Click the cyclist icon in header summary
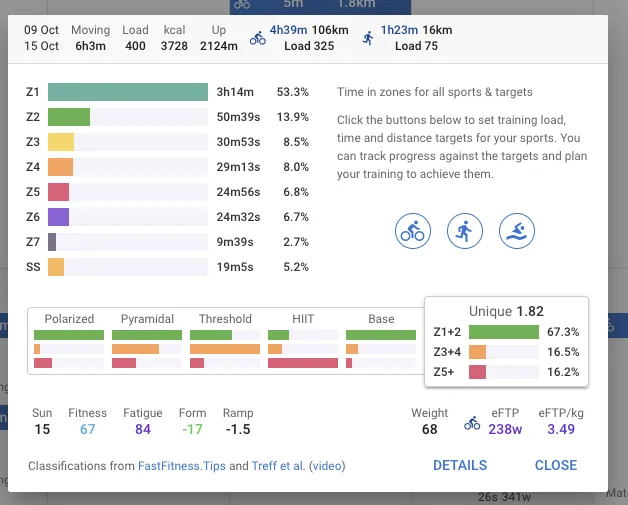 click(258, 38)
